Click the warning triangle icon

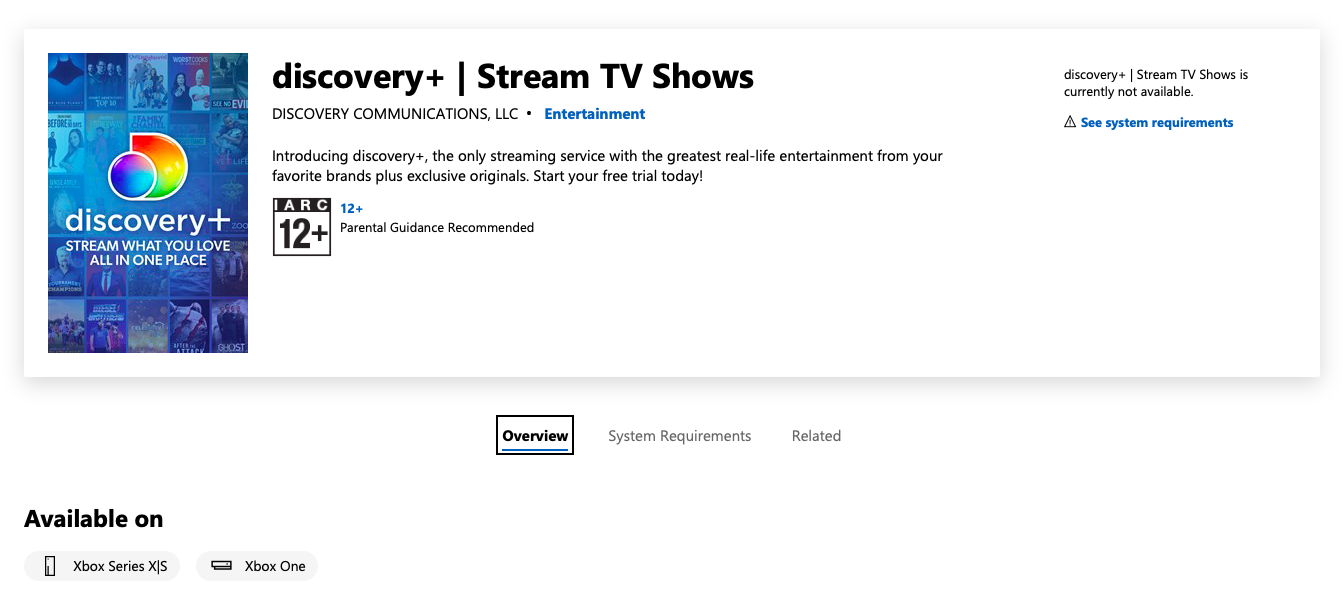point(1070,122)
